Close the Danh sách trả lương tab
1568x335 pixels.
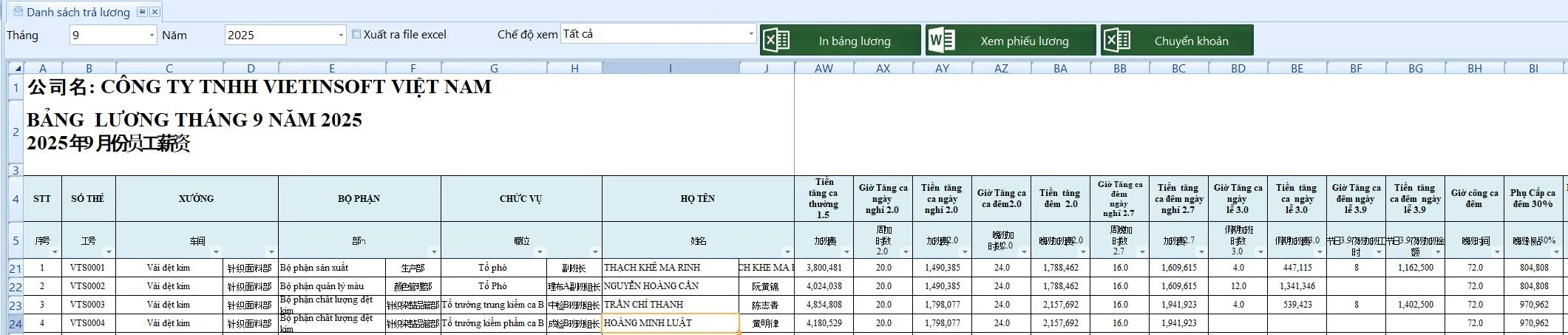pos(155,12)
